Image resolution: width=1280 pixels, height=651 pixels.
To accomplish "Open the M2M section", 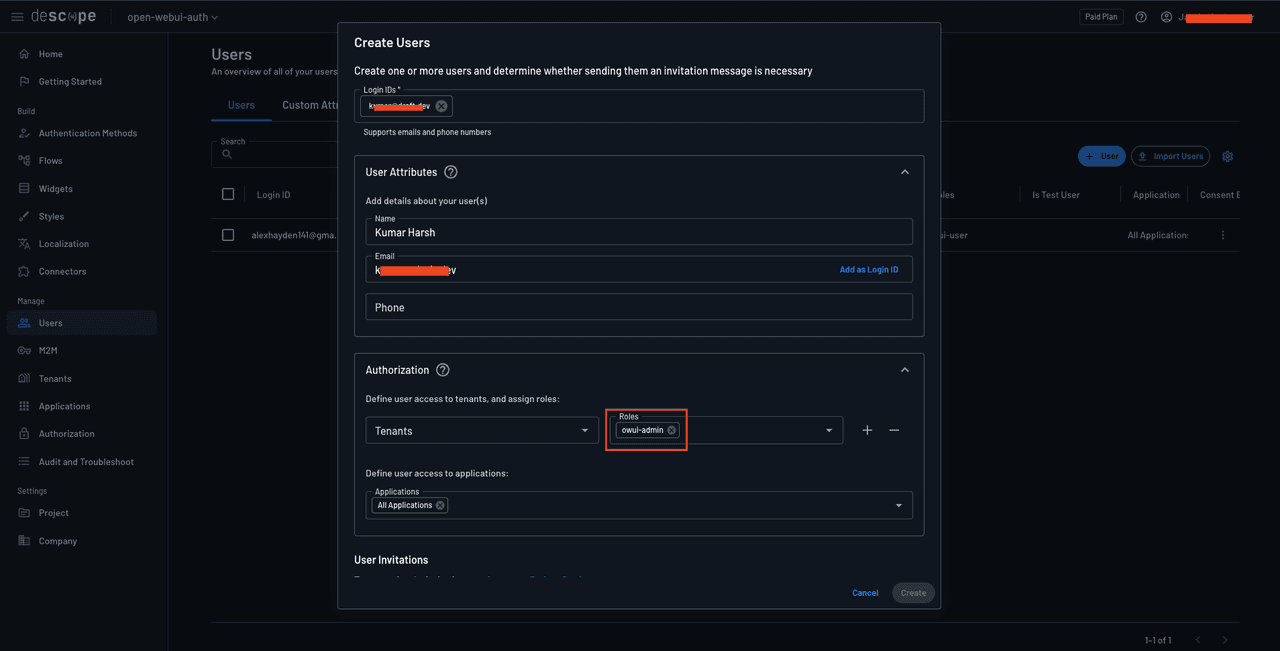I will click(x=48, y=350).
